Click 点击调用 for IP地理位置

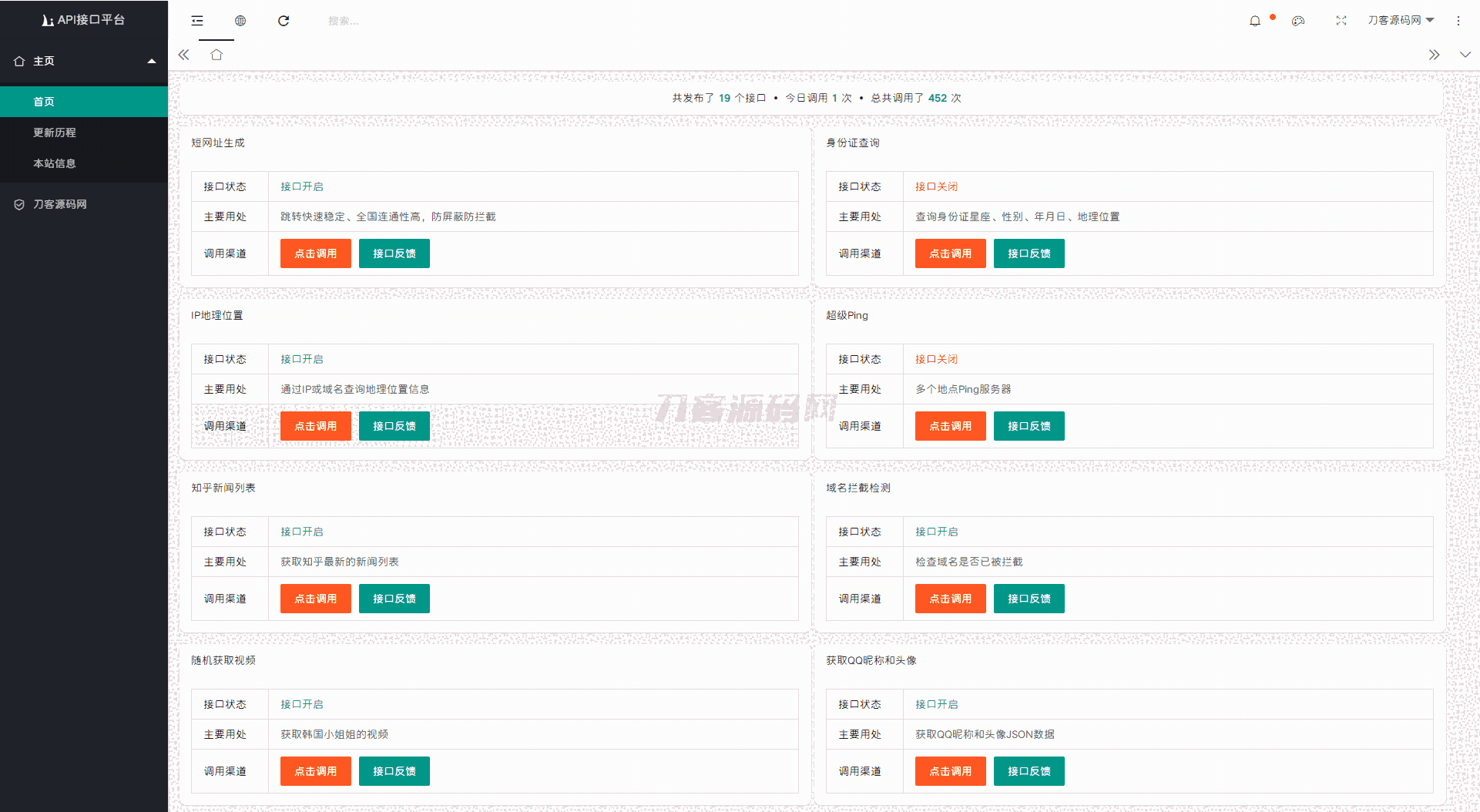[x=316, y=426]
